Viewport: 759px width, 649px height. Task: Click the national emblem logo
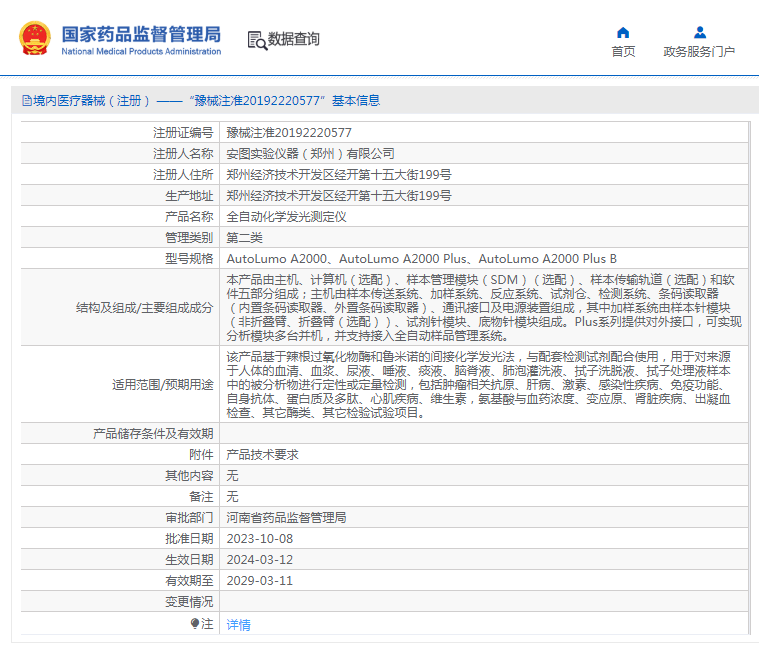pos(35,38)
